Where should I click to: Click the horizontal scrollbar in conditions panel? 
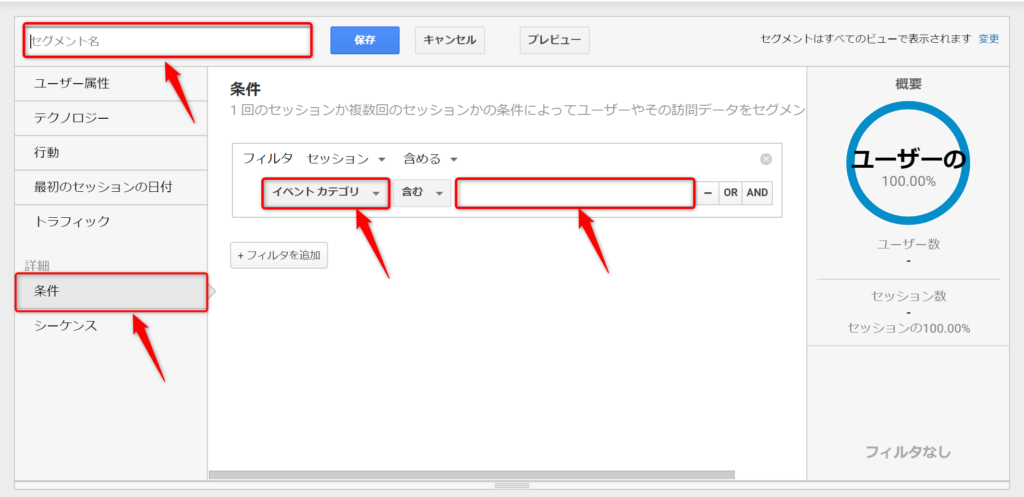[x=472, y=475]
